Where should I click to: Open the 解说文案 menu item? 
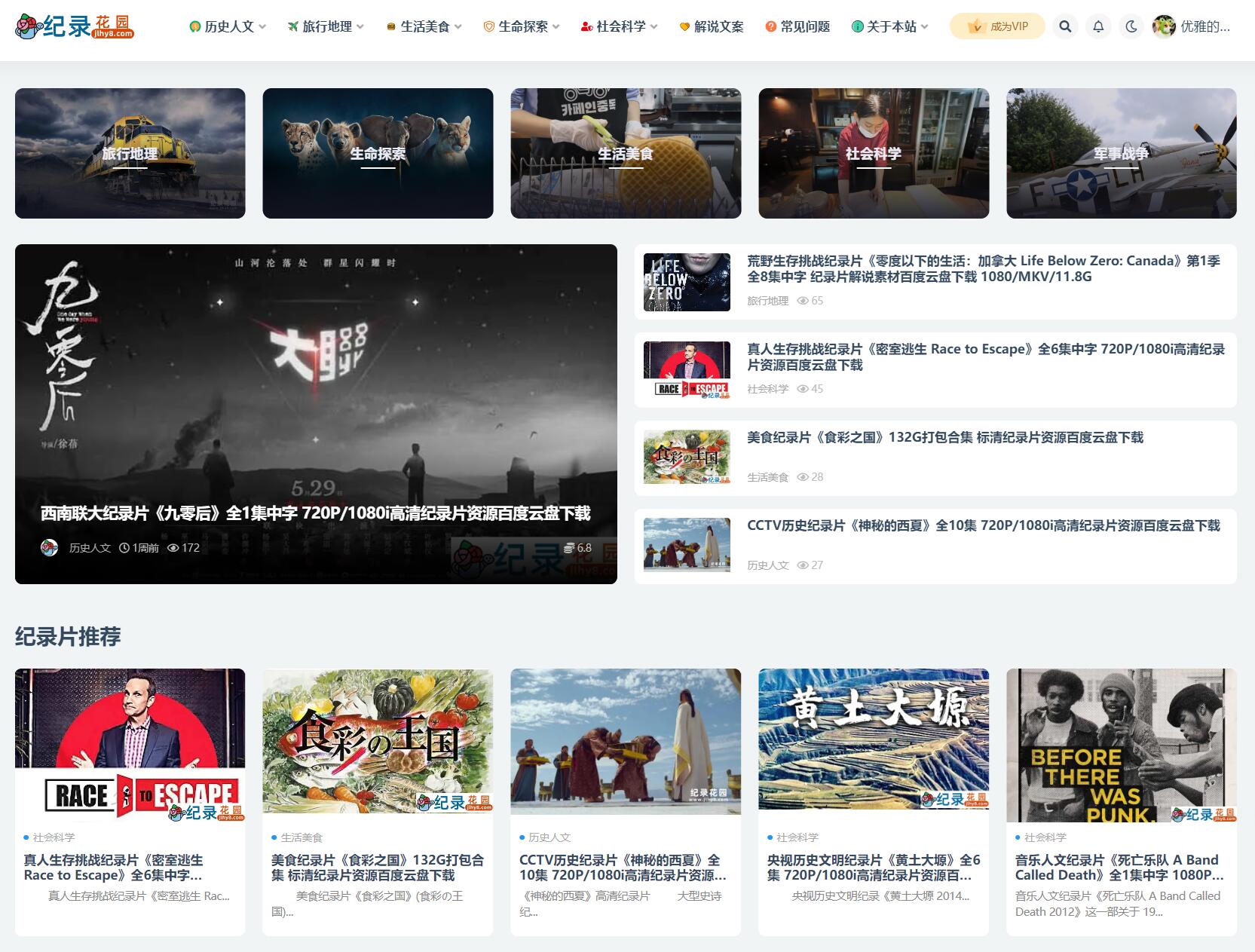point(711,26)
